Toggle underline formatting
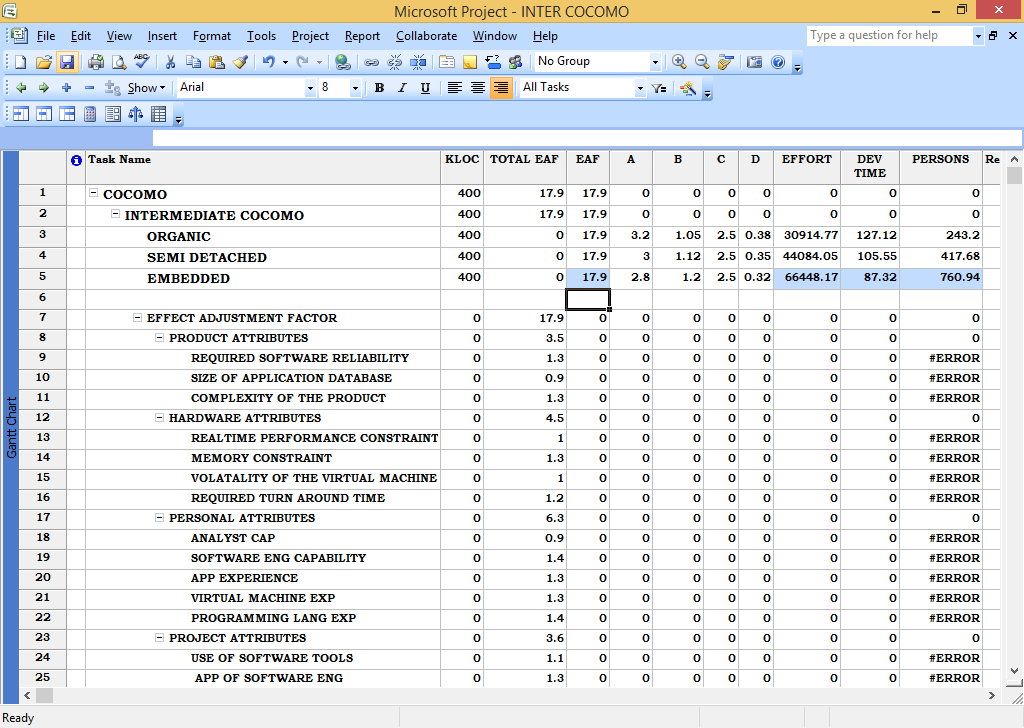Screen dimensions: 1024x728 (x=425, y=88)
